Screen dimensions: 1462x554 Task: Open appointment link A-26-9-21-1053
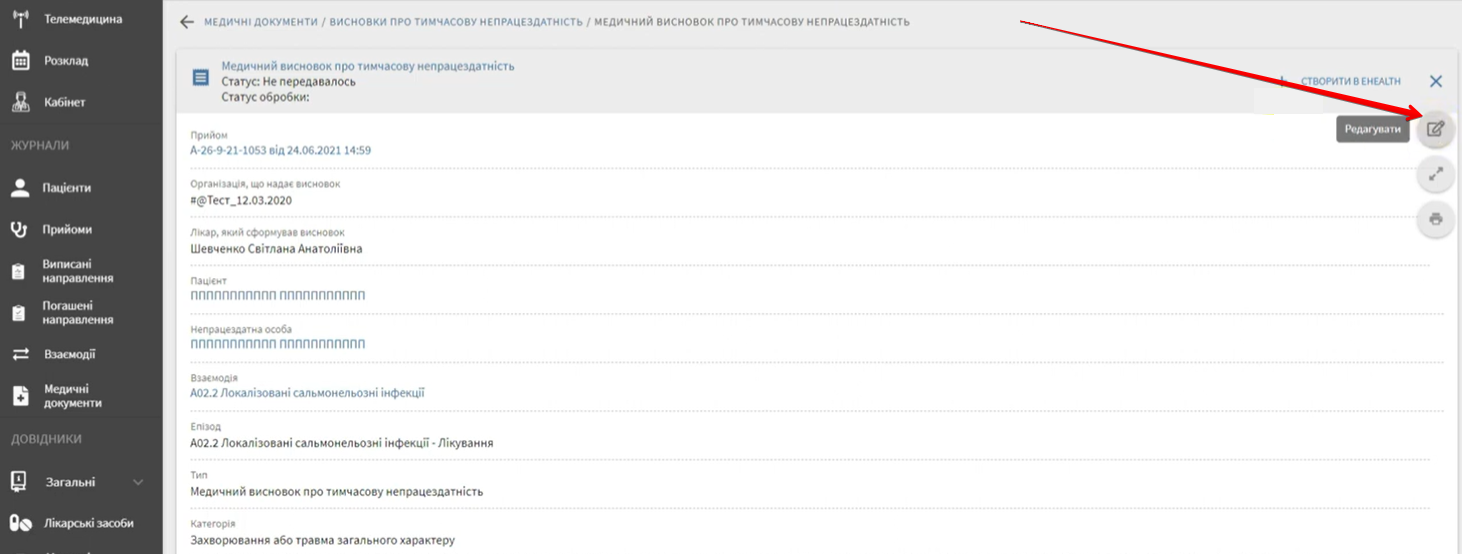[281, 150]
